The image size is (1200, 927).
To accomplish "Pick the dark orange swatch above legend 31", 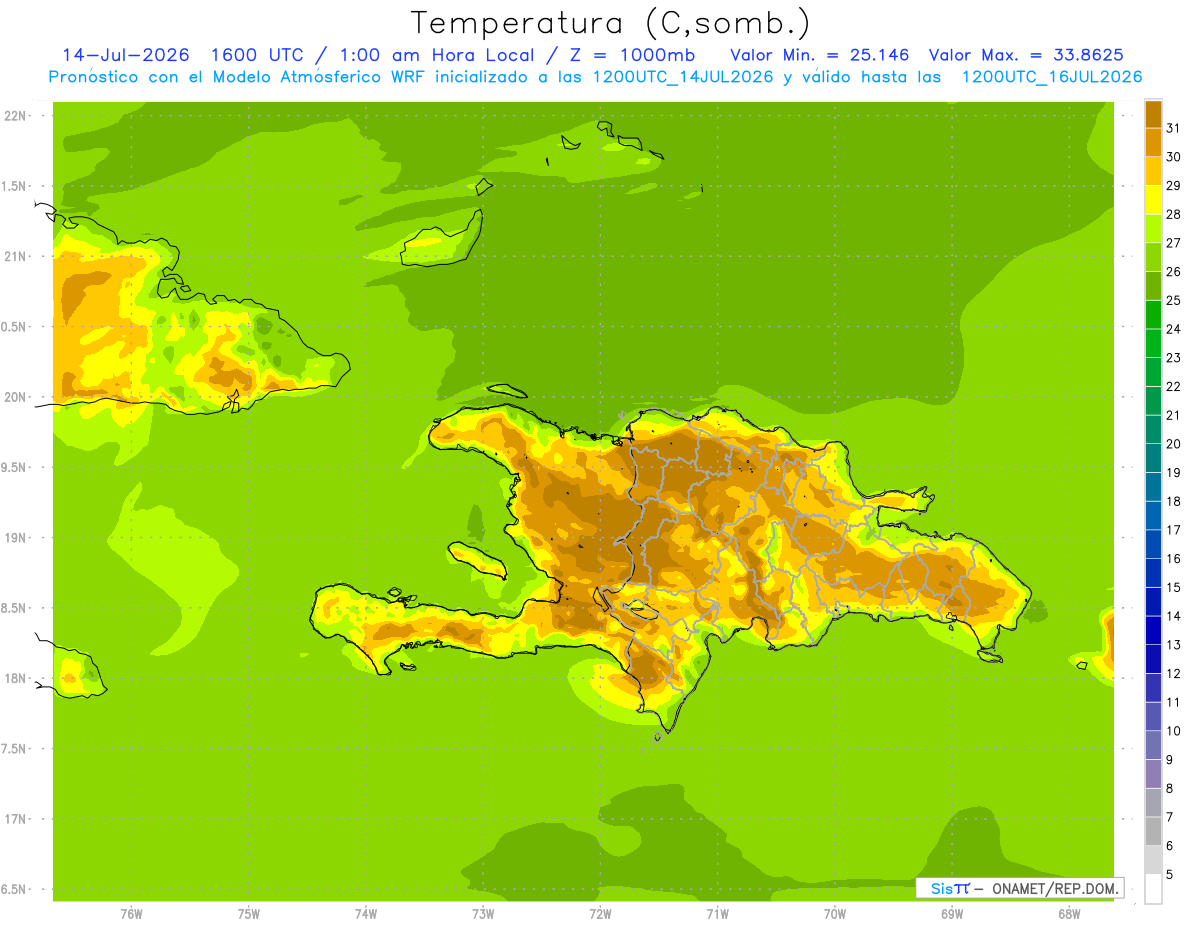I will (1154, 114).
